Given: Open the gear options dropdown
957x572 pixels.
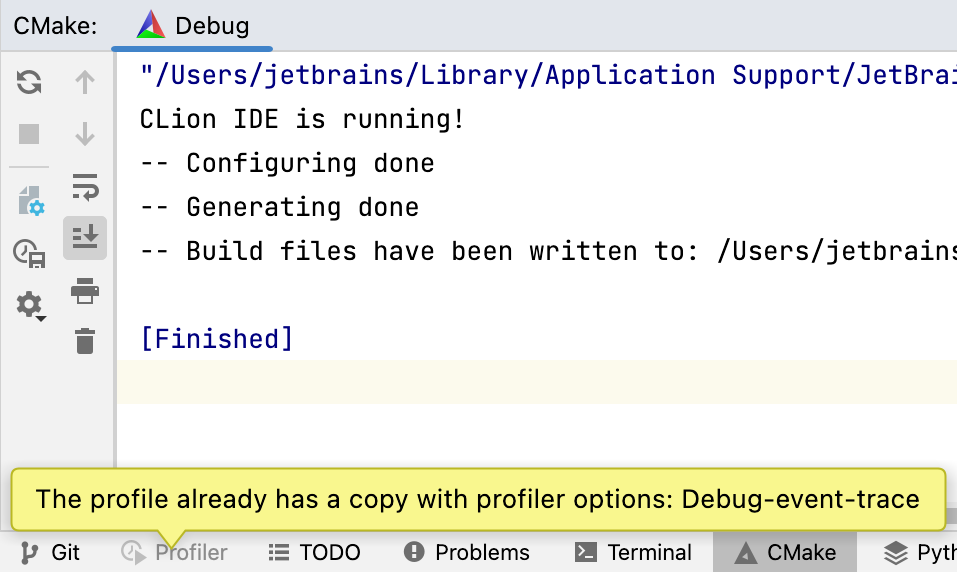Looking at the screenshot, I should [x=30, y=304].
